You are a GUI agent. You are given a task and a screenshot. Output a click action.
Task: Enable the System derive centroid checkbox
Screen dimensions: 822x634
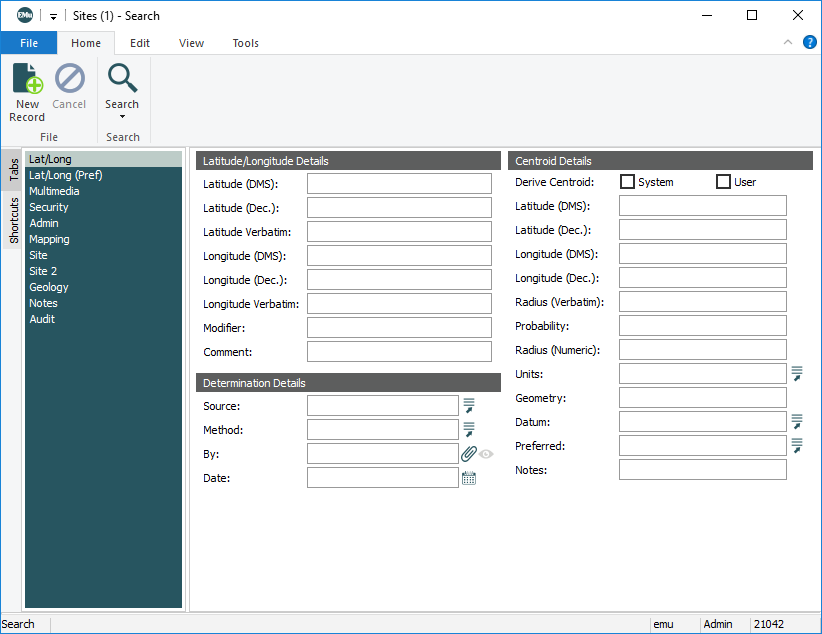pyautogui.click(x=628, y=182)
